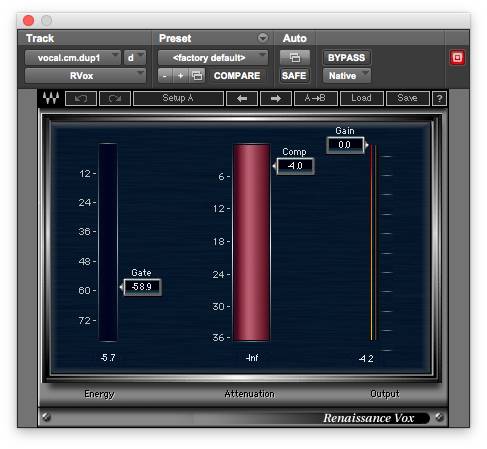Open the Preset menu round arrow
The width and height of the screenshot is (487, 449).
tap(263, 38)
